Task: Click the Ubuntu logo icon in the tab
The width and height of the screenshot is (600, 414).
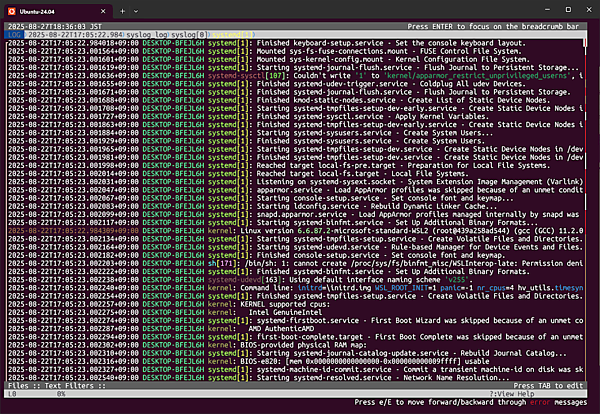Action: pyautogui.click(x=11, y=9)
